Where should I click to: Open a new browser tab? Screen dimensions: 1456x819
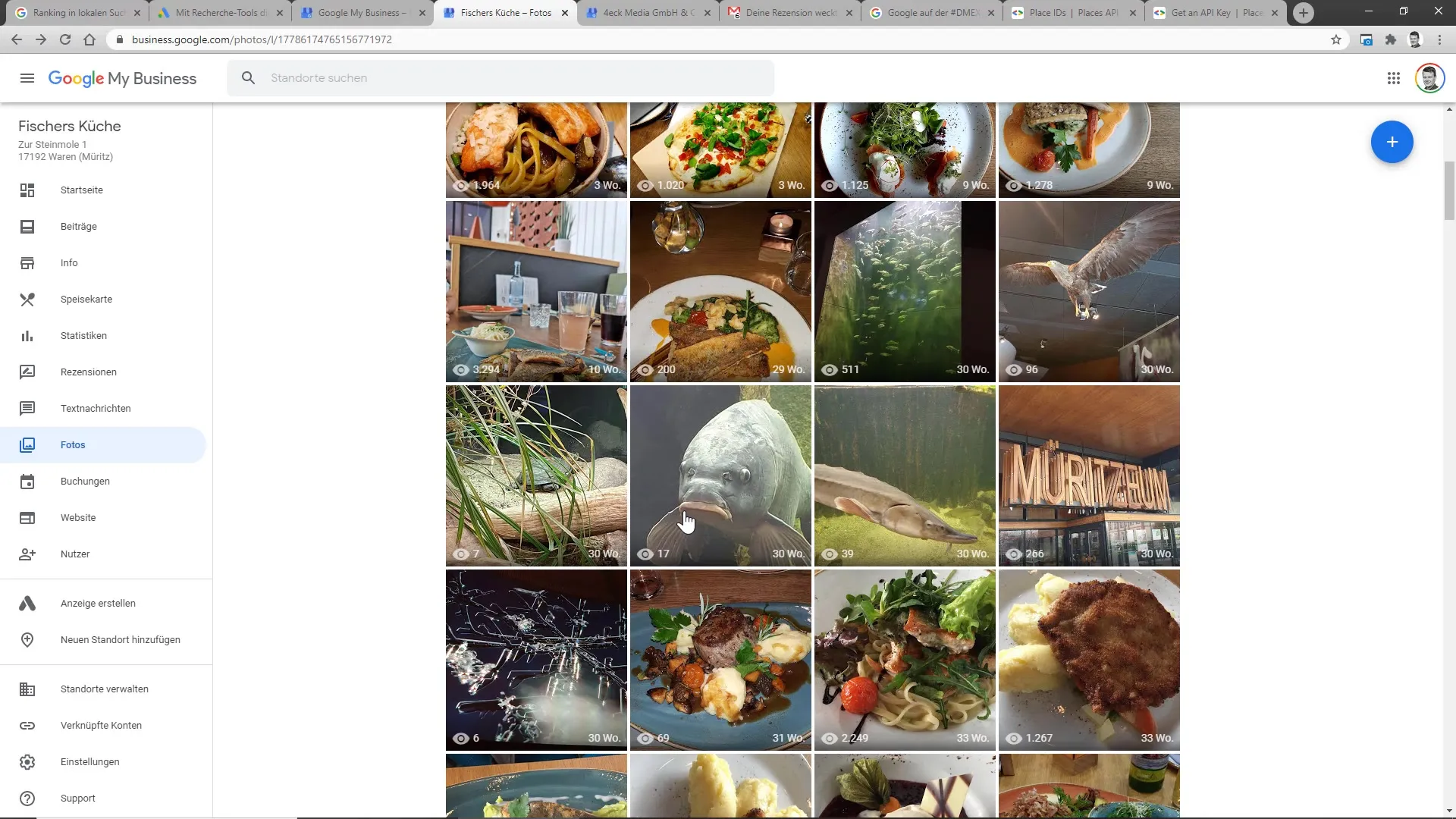pos(1303,13)
